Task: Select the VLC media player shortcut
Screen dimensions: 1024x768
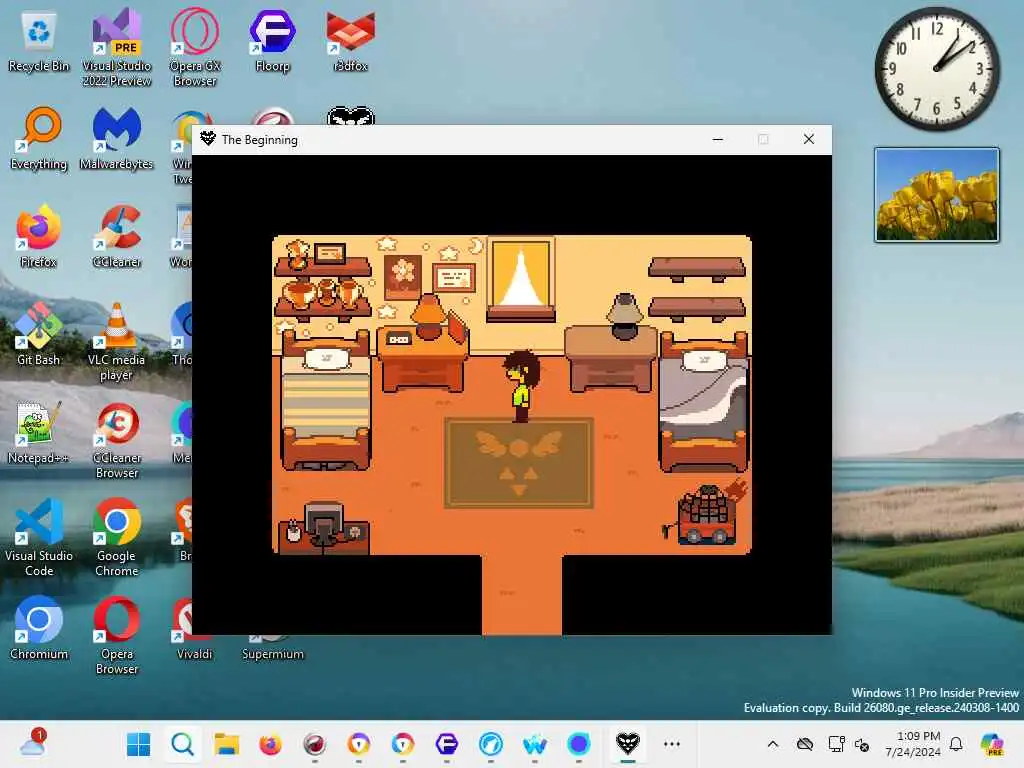Action: pyautogui.click(x=116, y=342)
